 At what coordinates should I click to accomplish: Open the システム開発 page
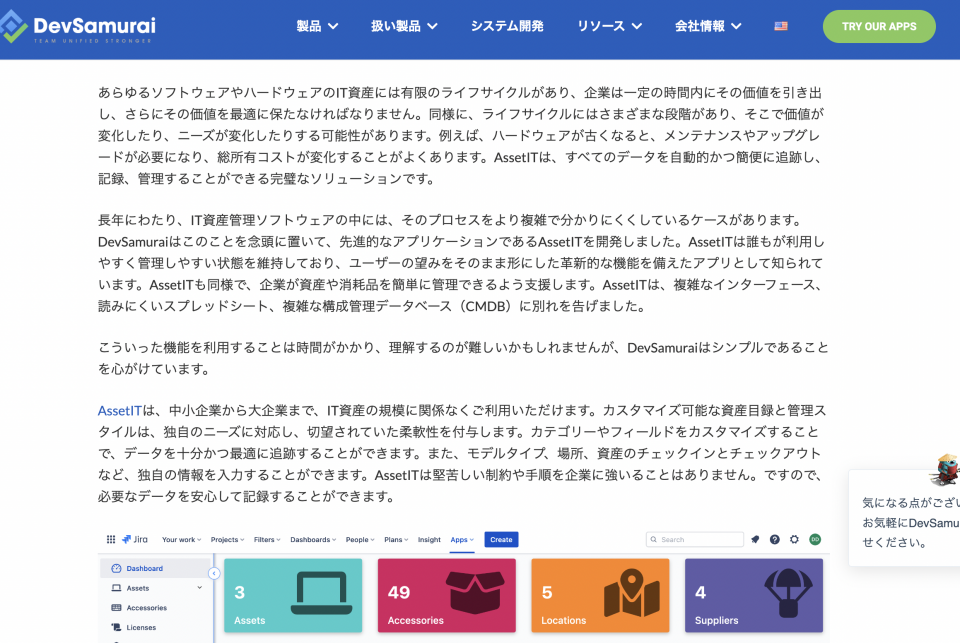point(507,26)
